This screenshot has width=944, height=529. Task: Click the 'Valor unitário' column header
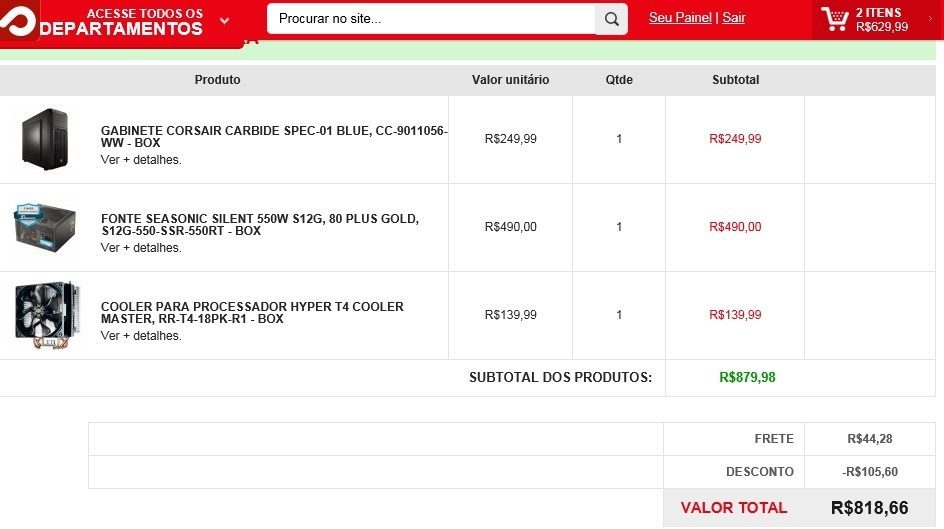(511, 79)
